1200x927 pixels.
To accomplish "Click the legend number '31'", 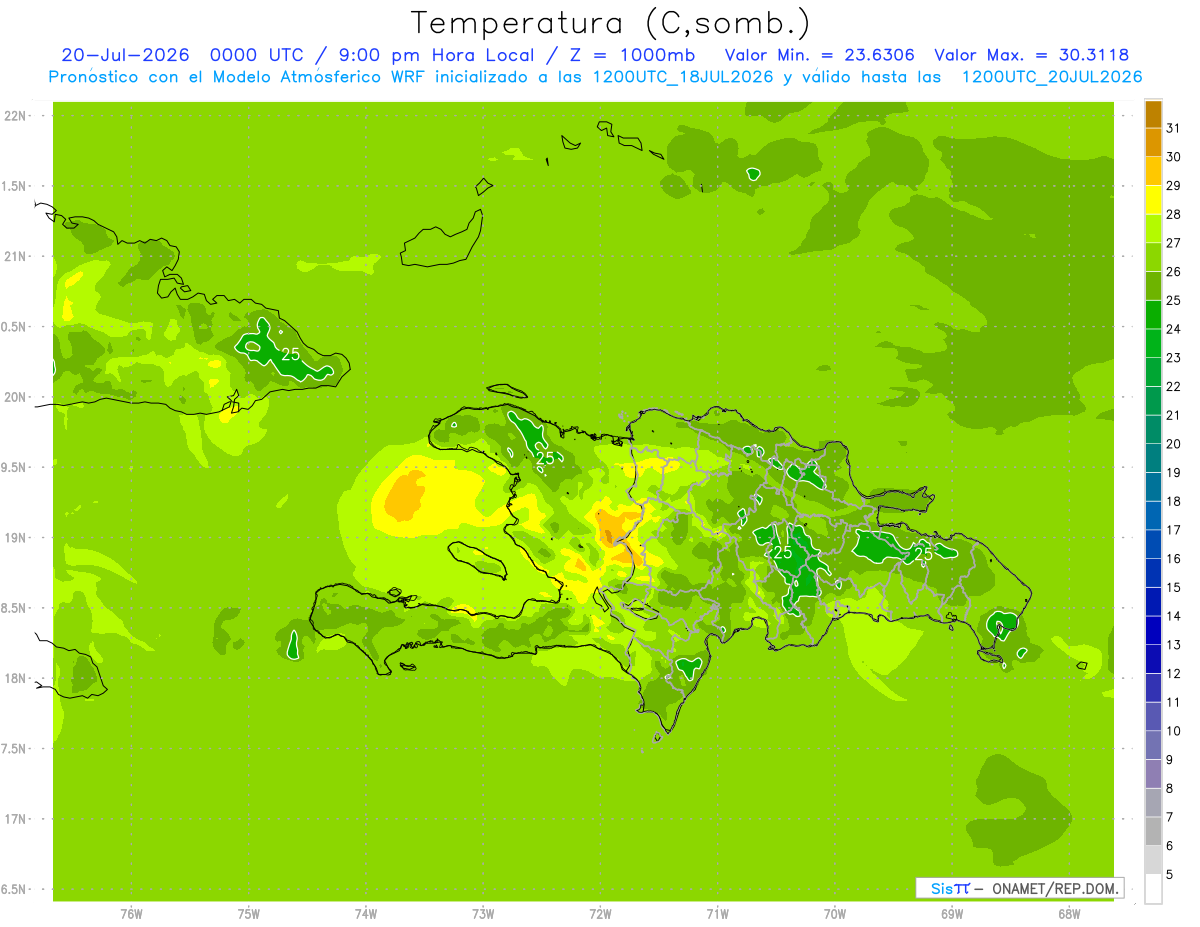I will click(1174, 128).
